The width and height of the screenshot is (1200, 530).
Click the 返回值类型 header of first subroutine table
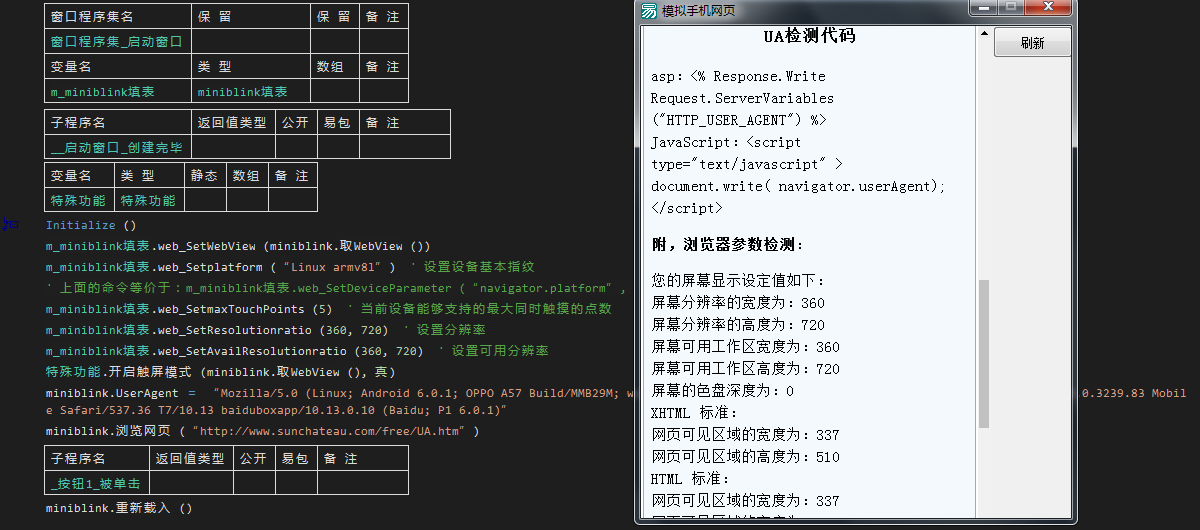[232, 123]
